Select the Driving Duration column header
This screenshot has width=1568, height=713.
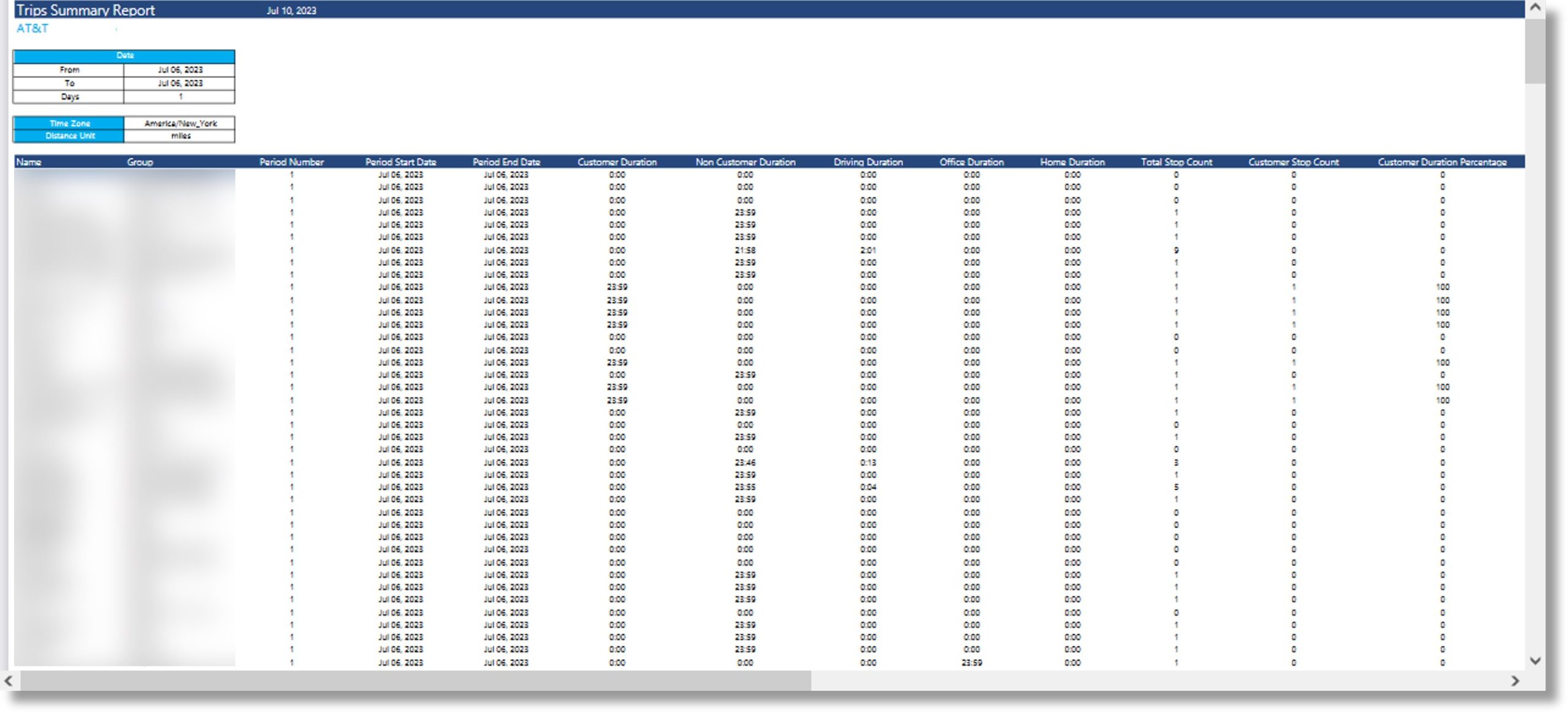pyautogui.click(x=868, y=162)
